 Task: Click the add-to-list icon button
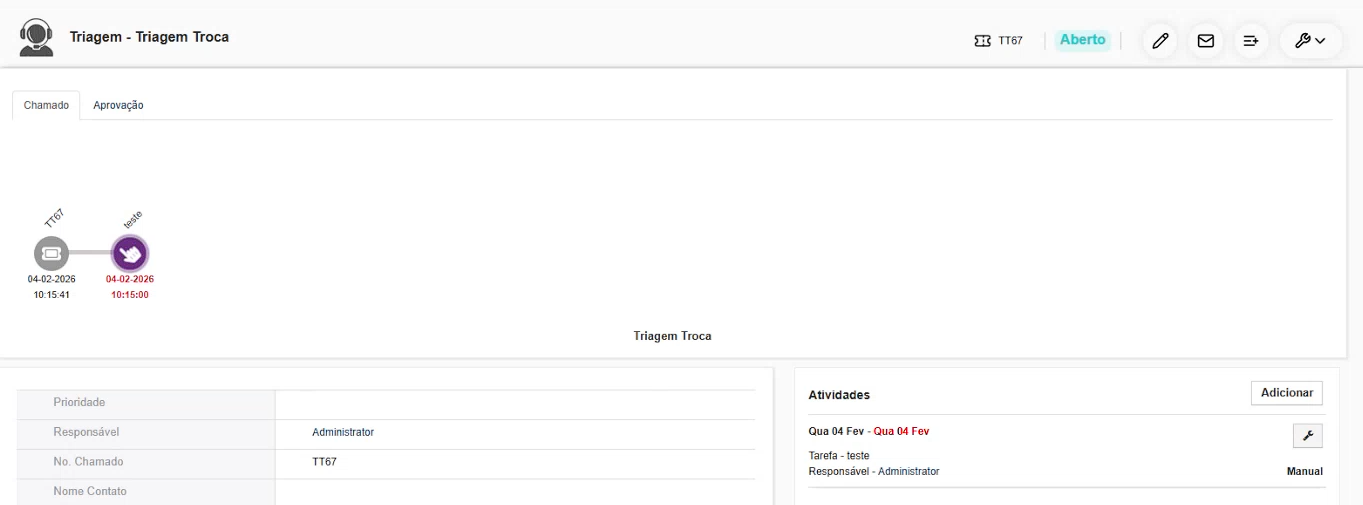coord(1251,41)
